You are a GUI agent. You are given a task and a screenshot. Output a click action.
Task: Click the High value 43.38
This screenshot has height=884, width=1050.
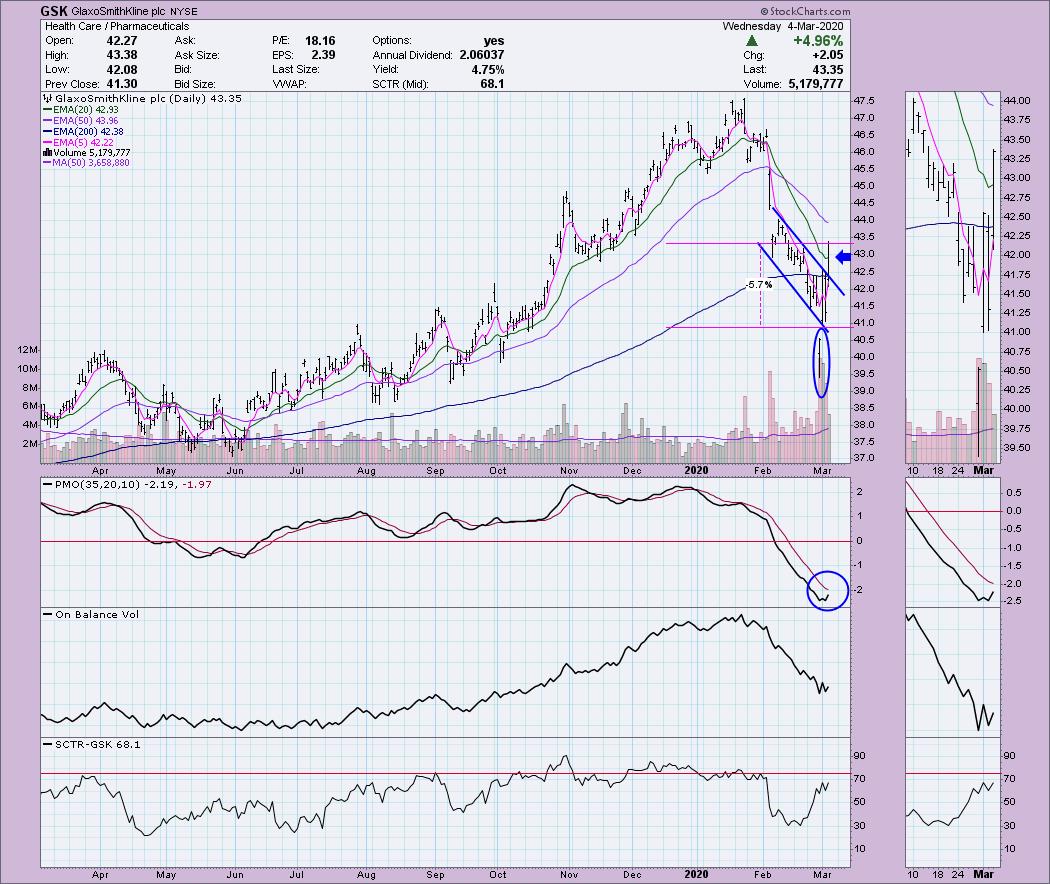(121, 55)
